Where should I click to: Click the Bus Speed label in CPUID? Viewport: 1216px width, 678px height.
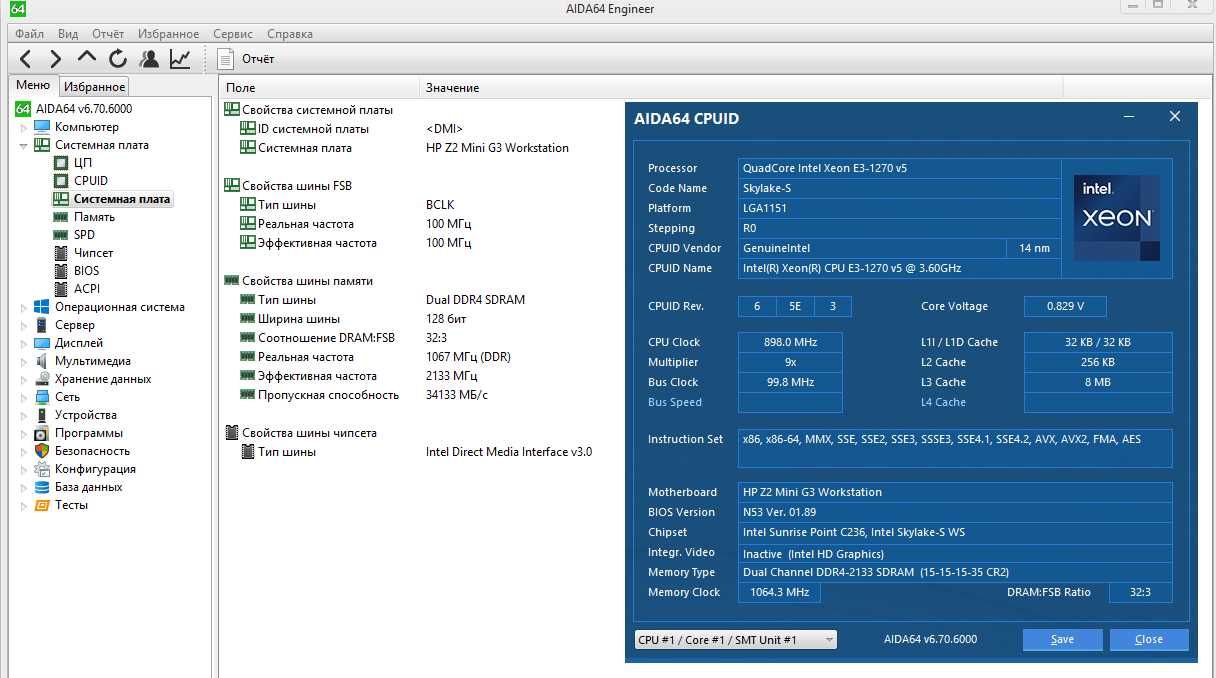[675, 402]
